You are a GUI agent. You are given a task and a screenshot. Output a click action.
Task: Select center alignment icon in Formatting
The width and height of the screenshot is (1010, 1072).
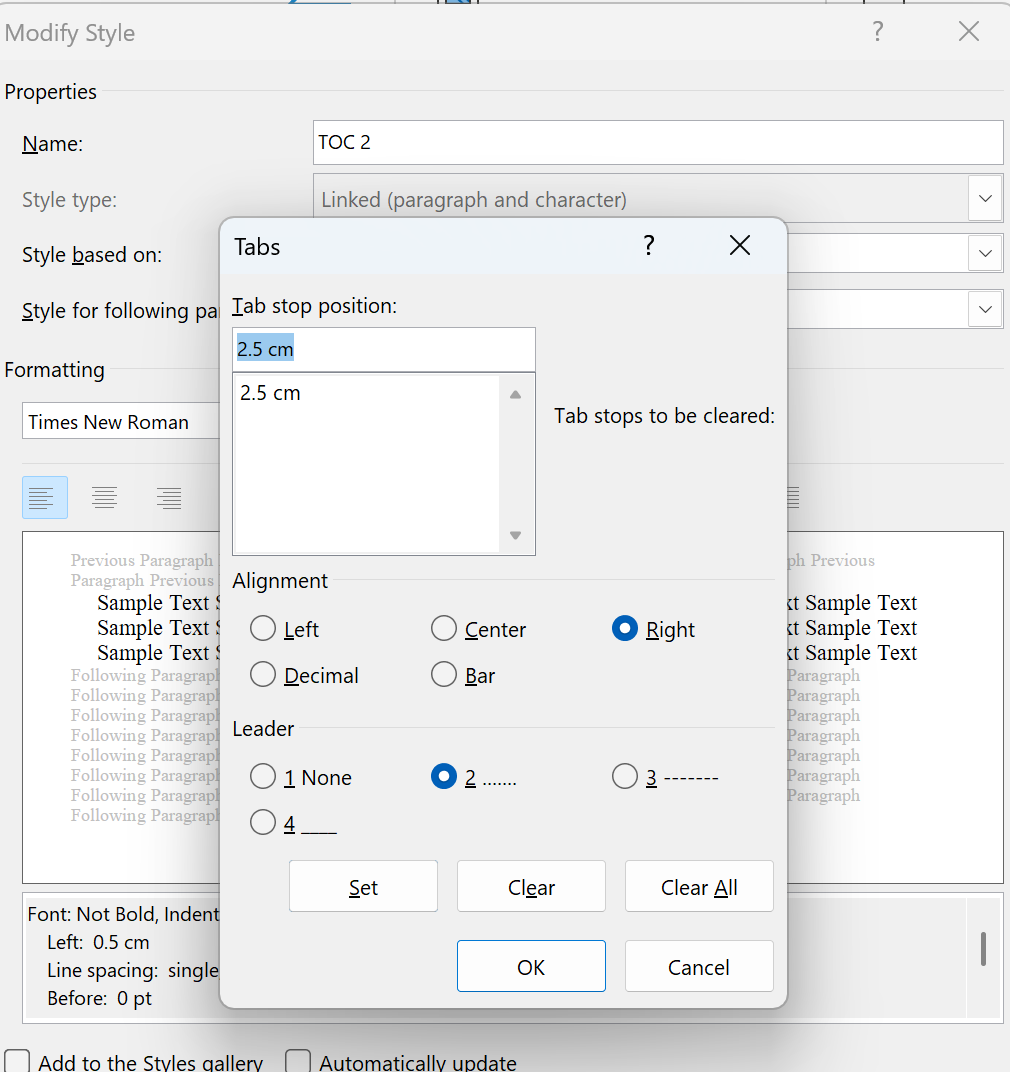click(105, 498)
